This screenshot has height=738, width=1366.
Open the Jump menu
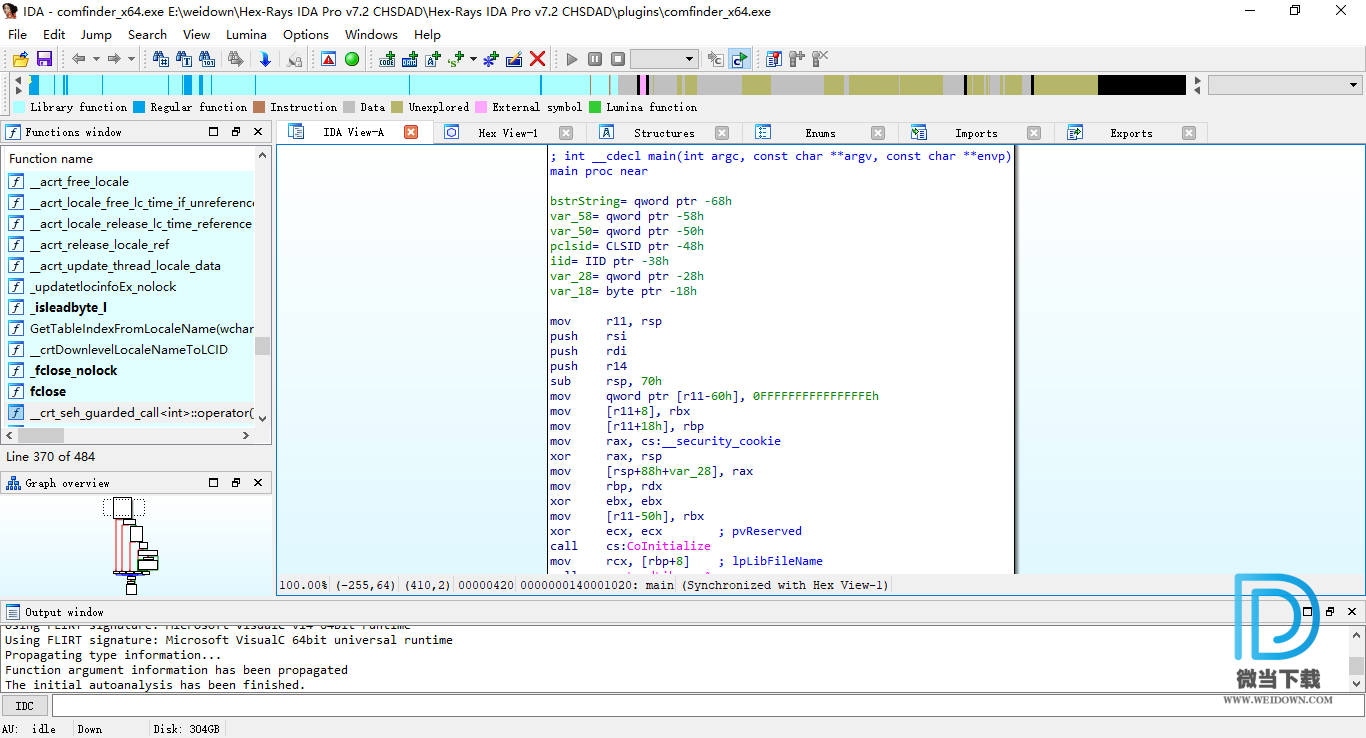(96, 34)
